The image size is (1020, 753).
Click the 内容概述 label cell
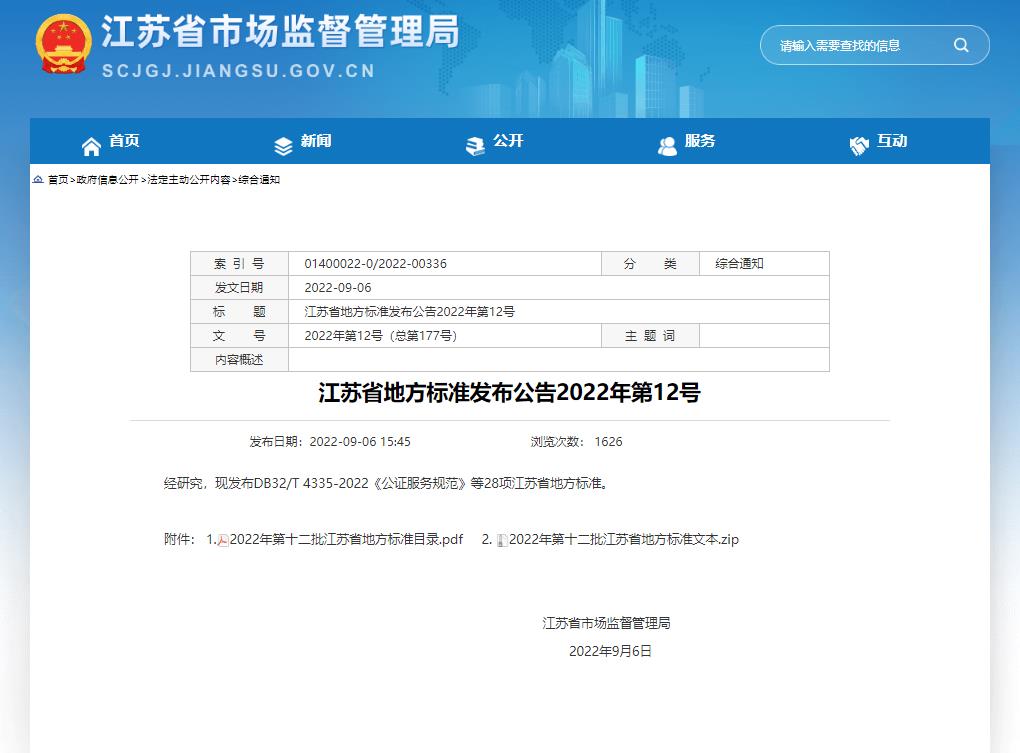(x=239, y=360)
